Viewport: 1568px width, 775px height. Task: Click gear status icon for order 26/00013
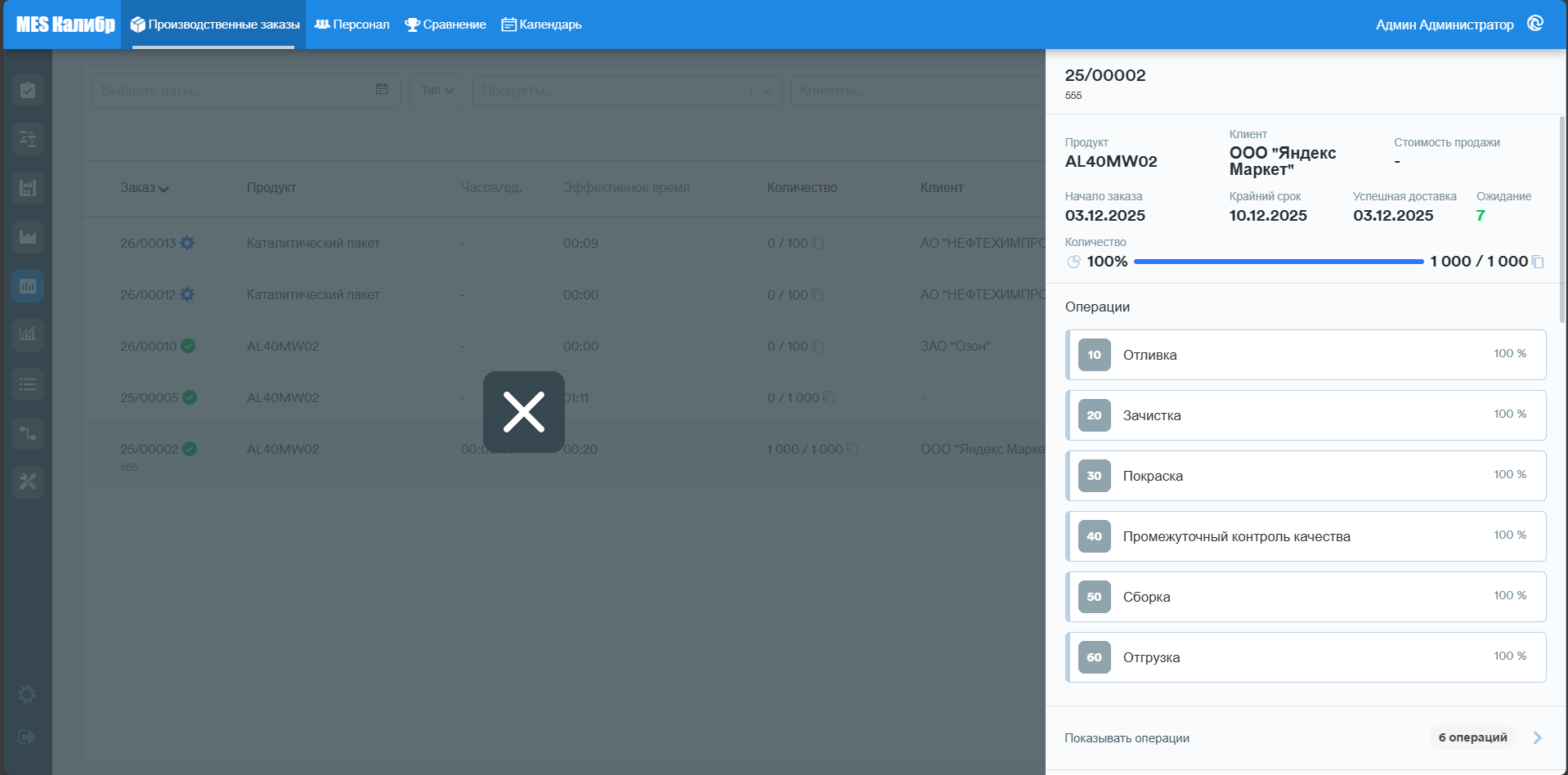click(187, 243)
